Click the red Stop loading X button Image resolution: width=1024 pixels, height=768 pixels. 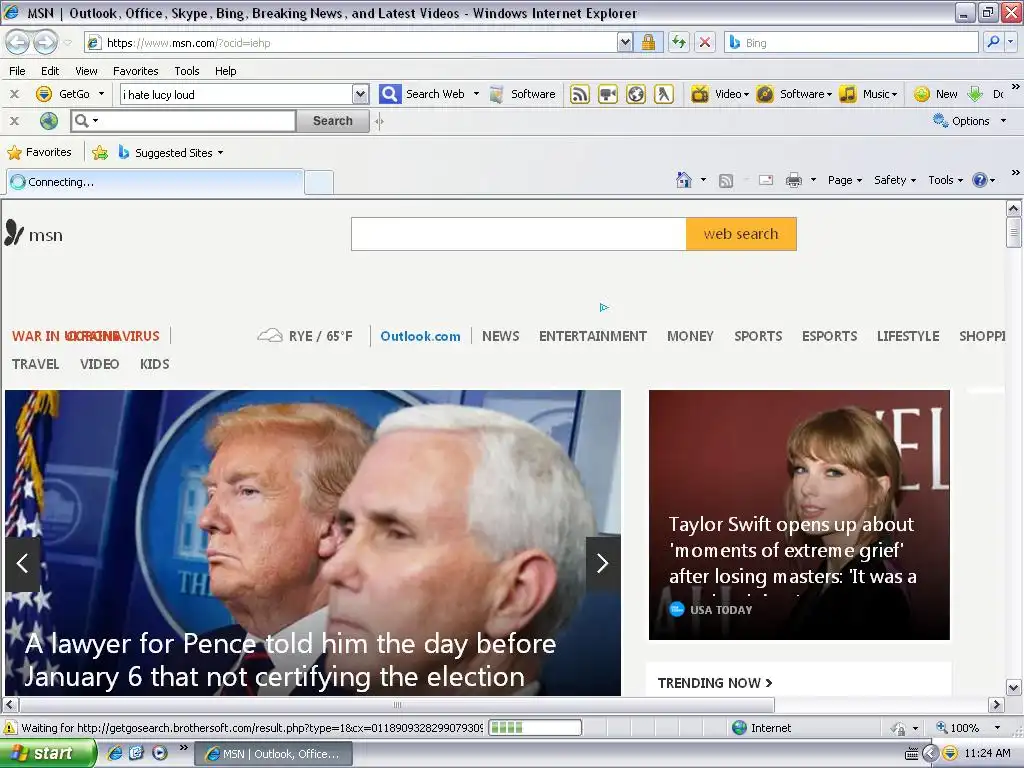pos(705,42)
